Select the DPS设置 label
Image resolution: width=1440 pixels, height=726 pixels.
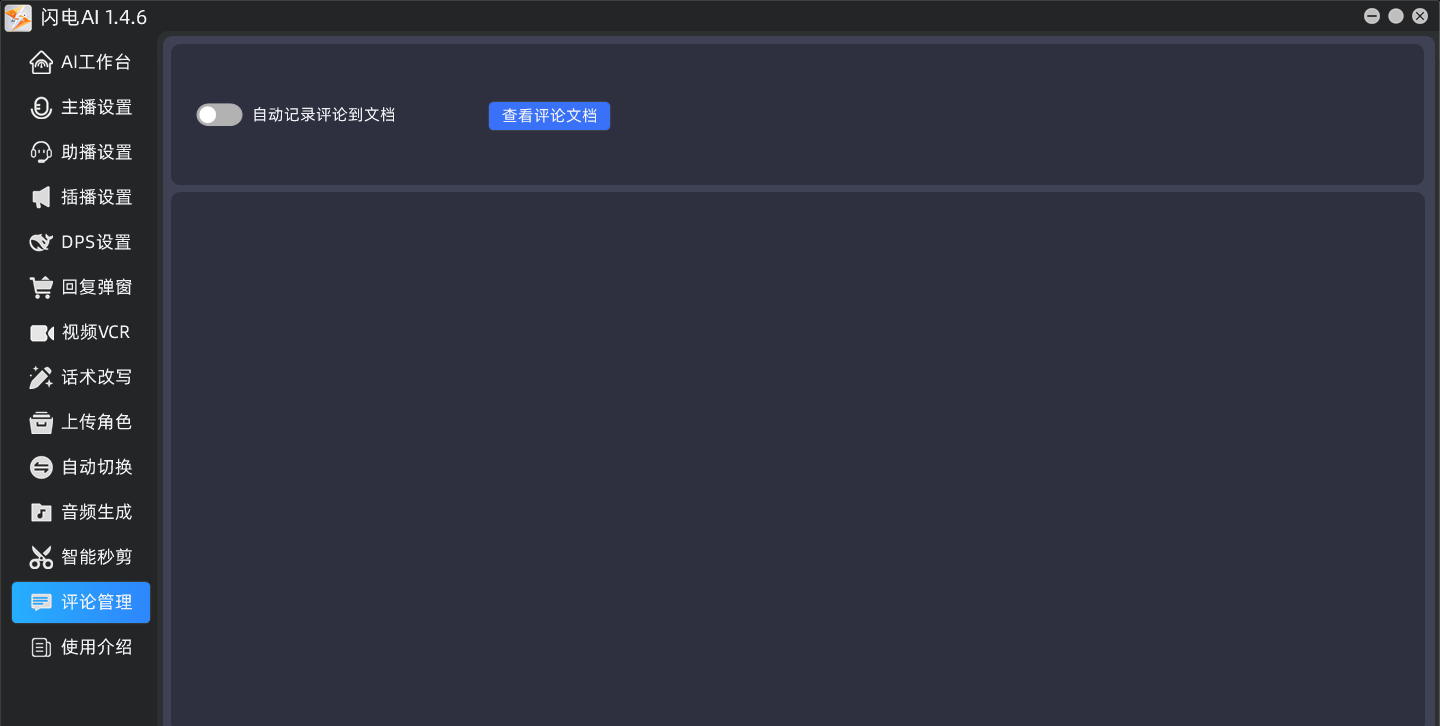click(96, 242)
